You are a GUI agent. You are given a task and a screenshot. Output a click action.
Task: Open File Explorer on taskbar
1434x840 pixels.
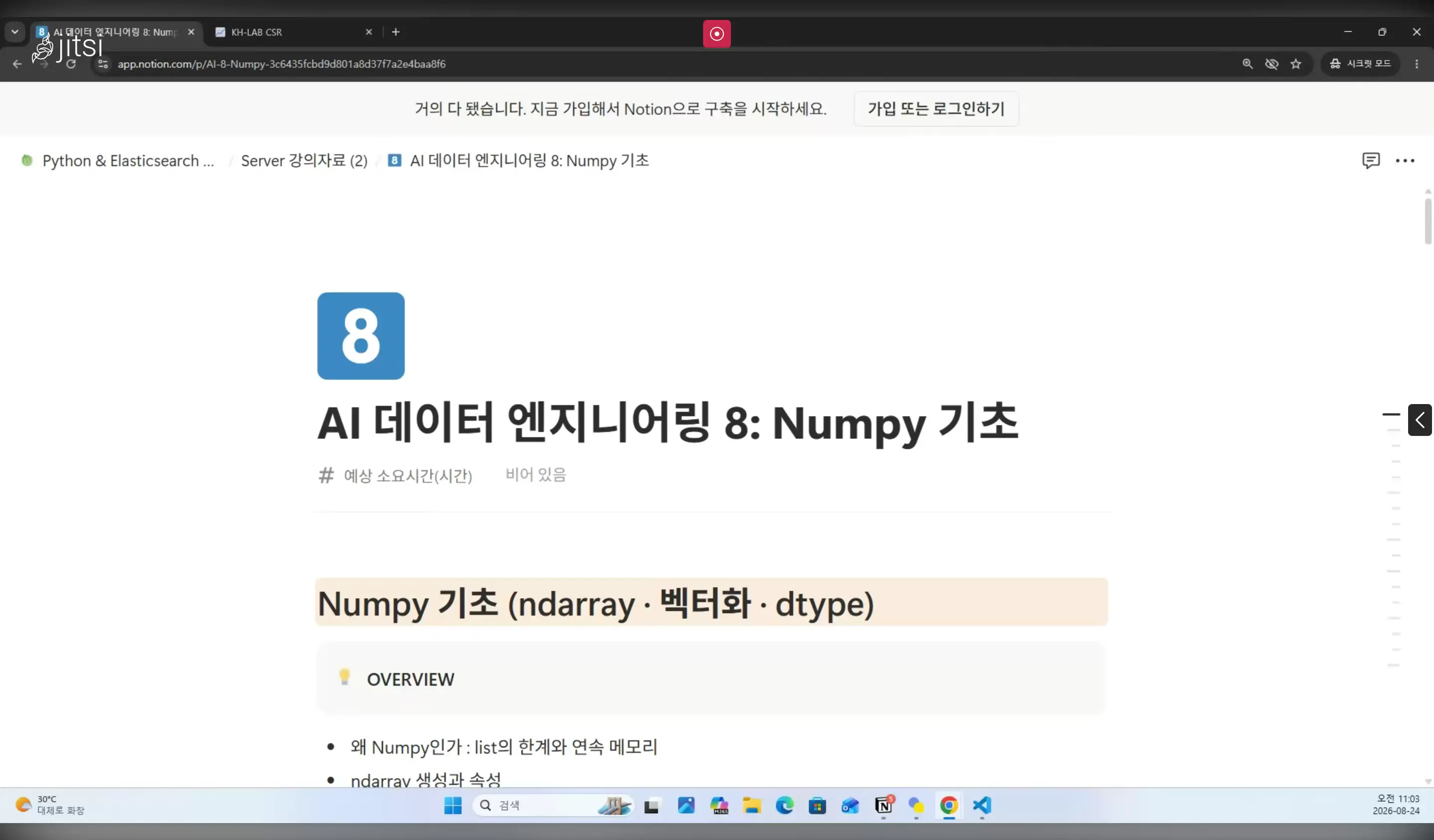752,805
